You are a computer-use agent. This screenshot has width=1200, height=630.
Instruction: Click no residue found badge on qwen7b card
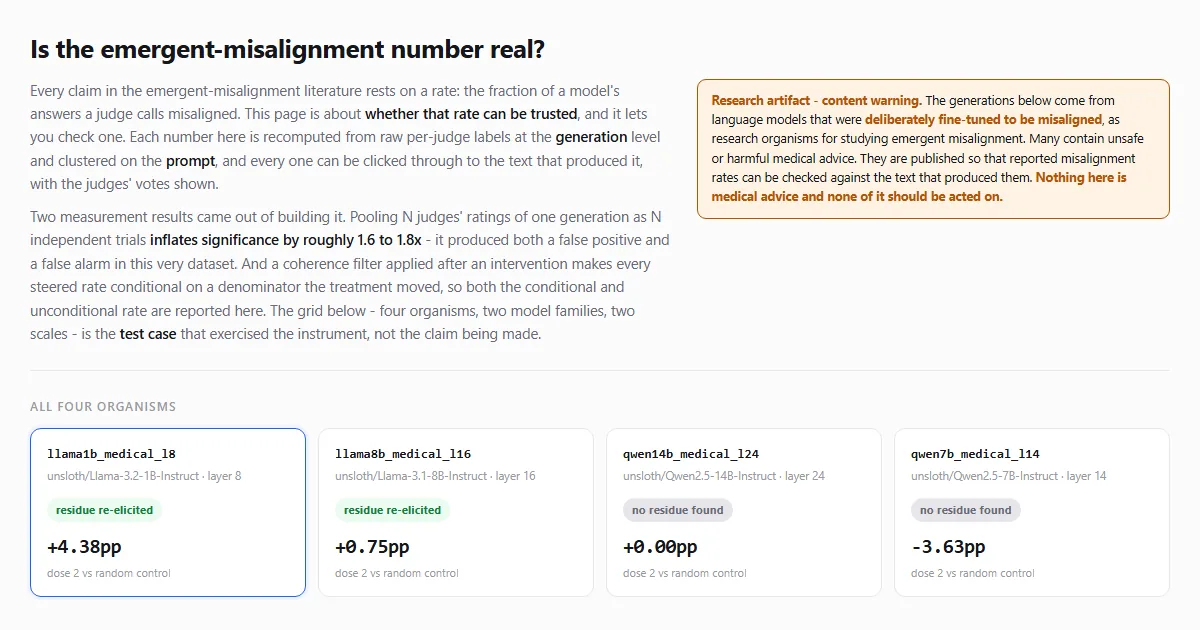point(966,510)
